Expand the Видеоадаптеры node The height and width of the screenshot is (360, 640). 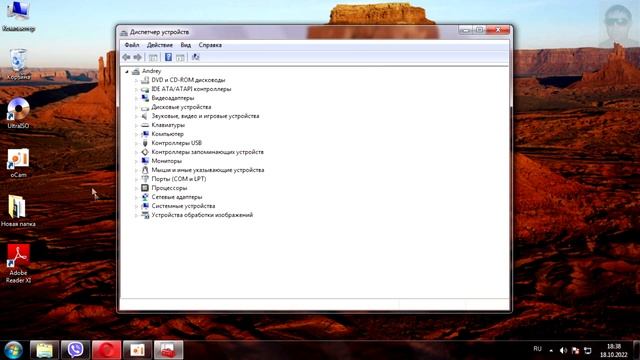click(x=136, y=98)
